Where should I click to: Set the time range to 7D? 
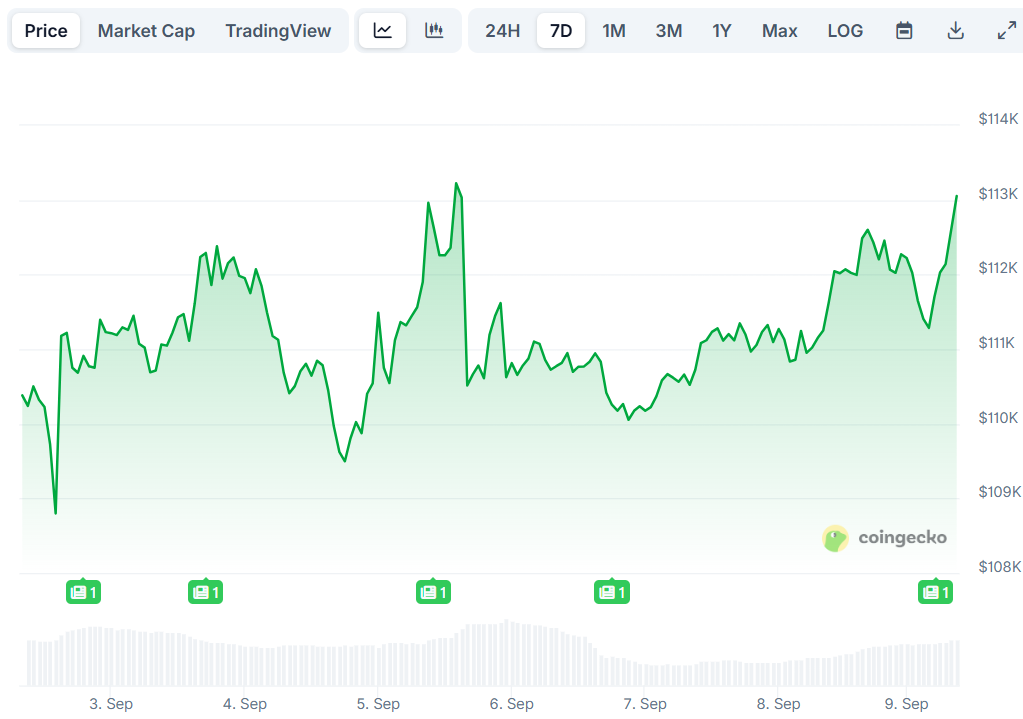[x=561, y=31]
